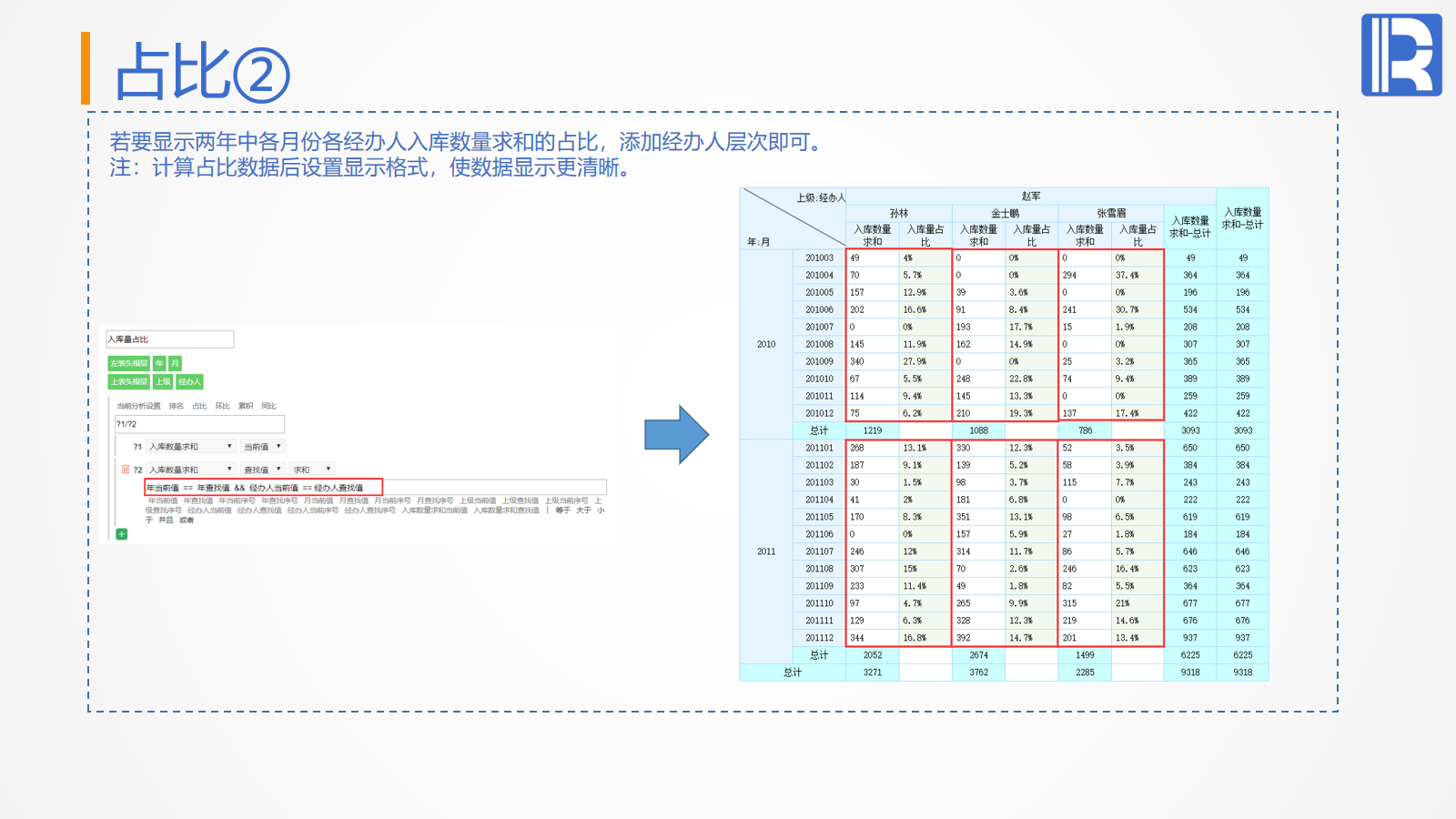Click the 201112 month row header
This screenshot has height=819, width=1456.
pyautogui.click(x=819, y=639)
